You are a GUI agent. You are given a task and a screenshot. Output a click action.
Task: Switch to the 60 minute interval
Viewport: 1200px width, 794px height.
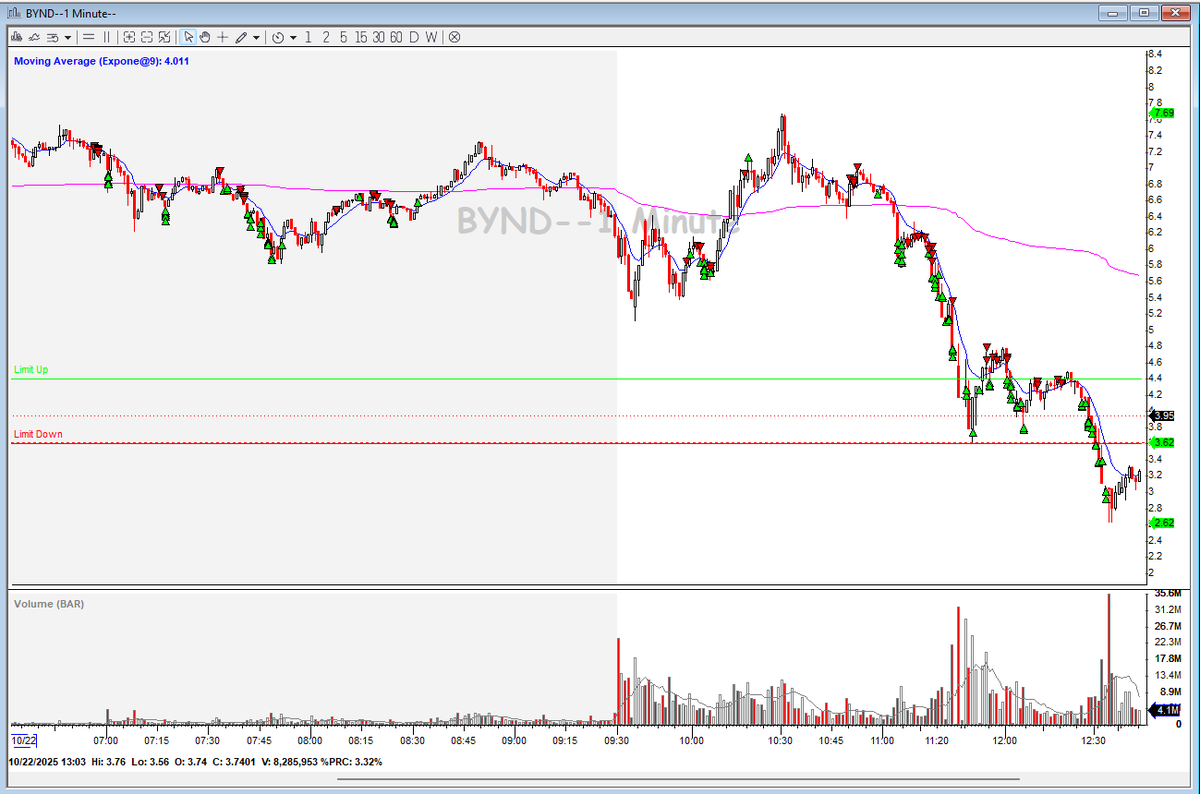(x=396, y=37)
